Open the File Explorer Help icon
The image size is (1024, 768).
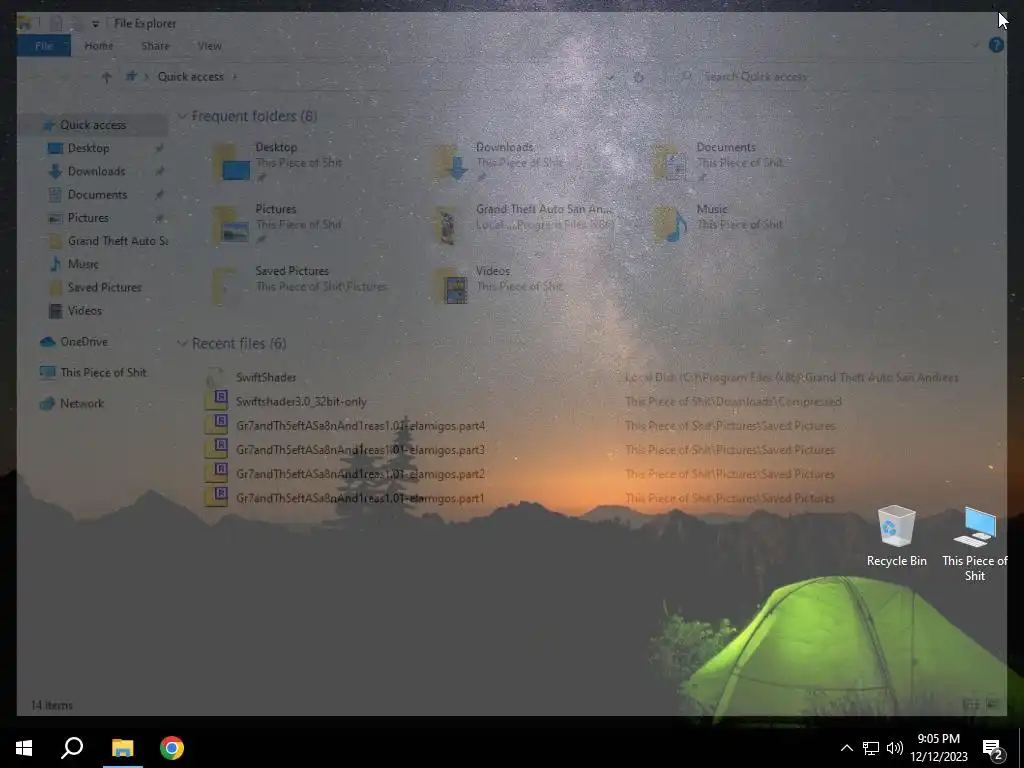pyautogui.click(x=996, y=45)
